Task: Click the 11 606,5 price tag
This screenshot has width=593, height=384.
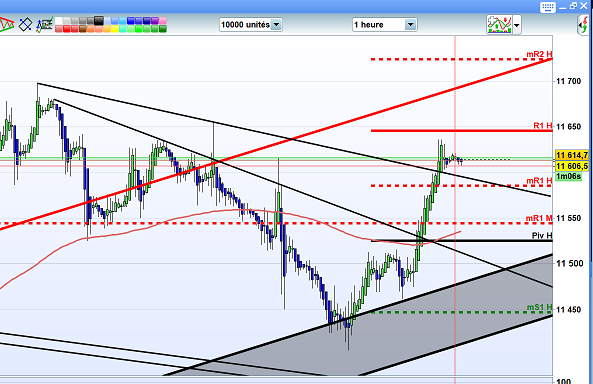Action: pos(572,166)
